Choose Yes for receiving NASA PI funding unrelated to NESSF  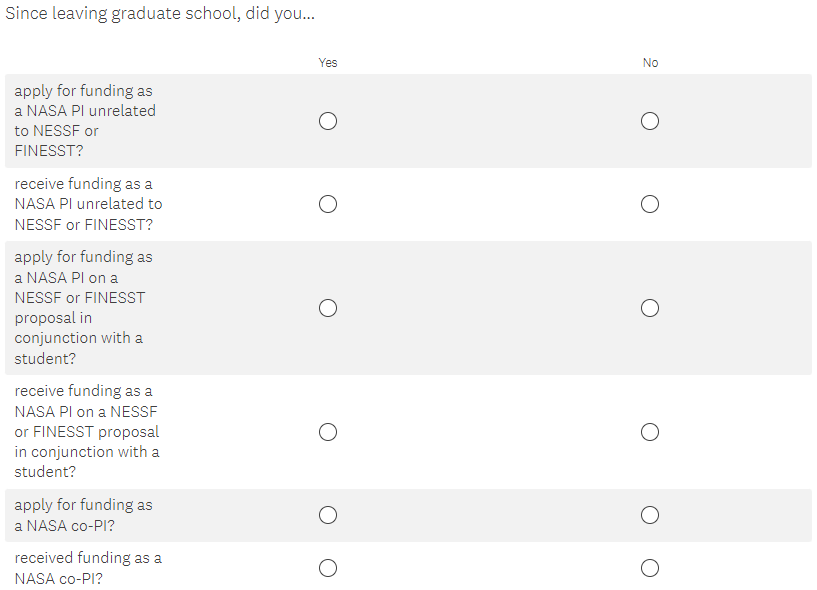point(328,204)
